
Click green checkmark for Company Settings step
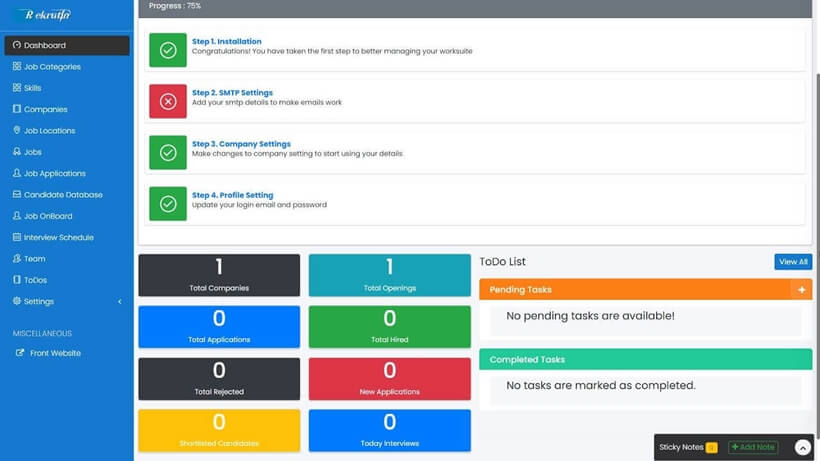[x=168, y=152]
